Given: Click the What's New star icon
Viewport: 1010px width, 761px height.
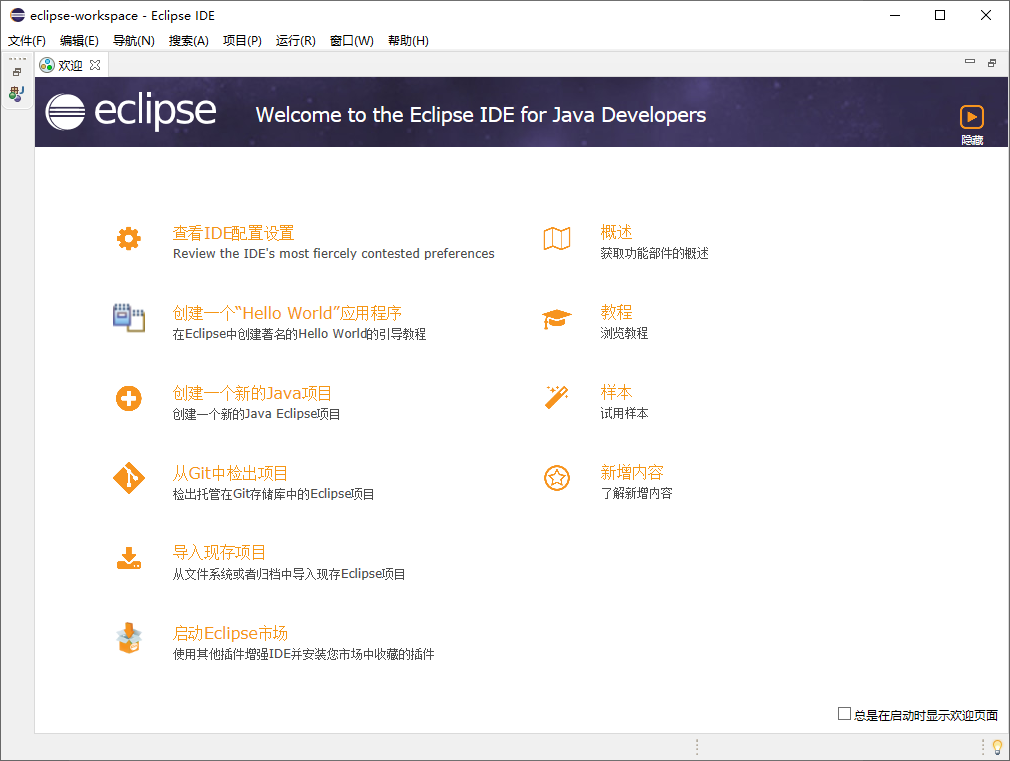Looking at the screenshot, I should (x=557, y=478).
